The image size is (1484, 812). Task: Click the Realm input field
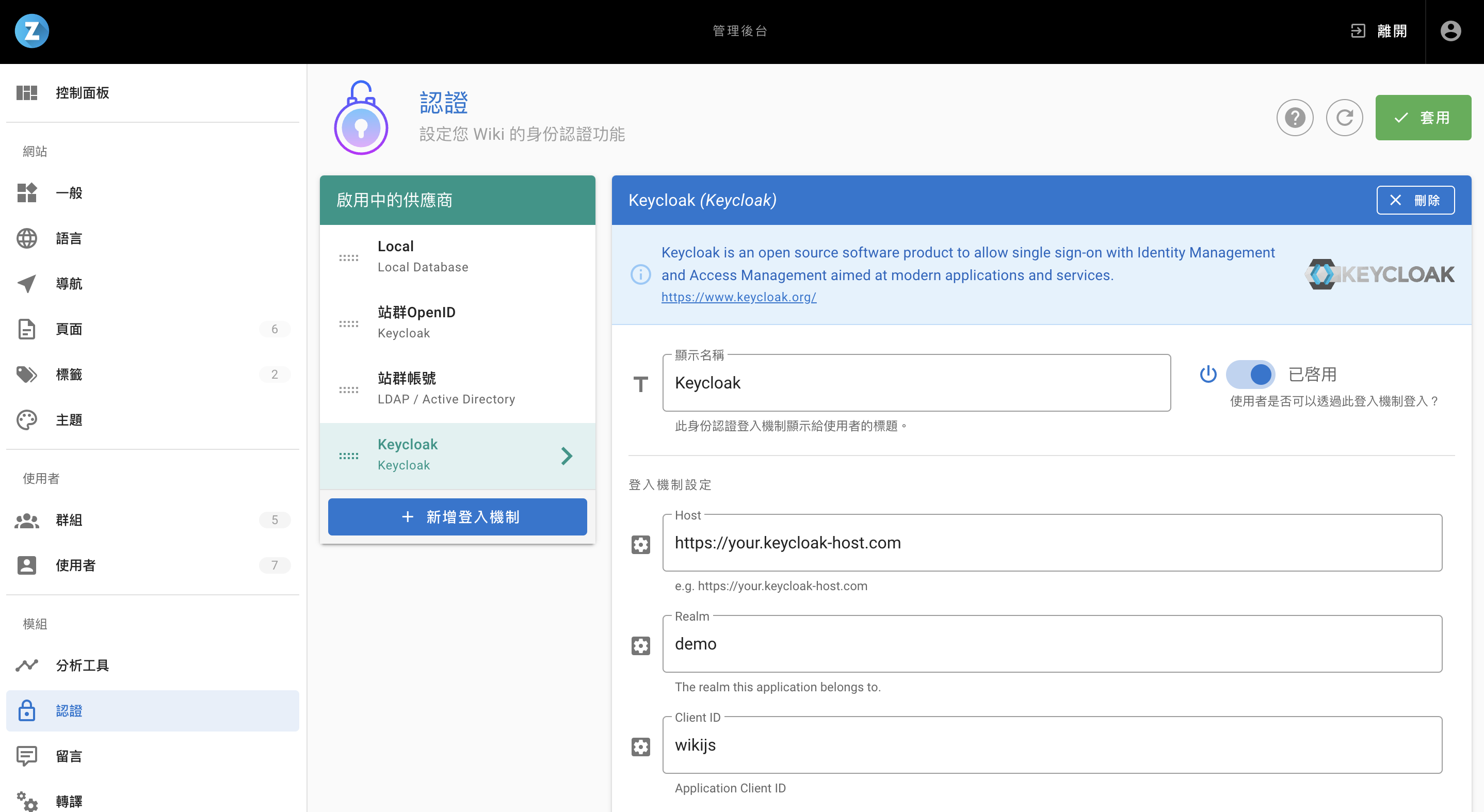pyautogui.click(x=1052, y=644)
